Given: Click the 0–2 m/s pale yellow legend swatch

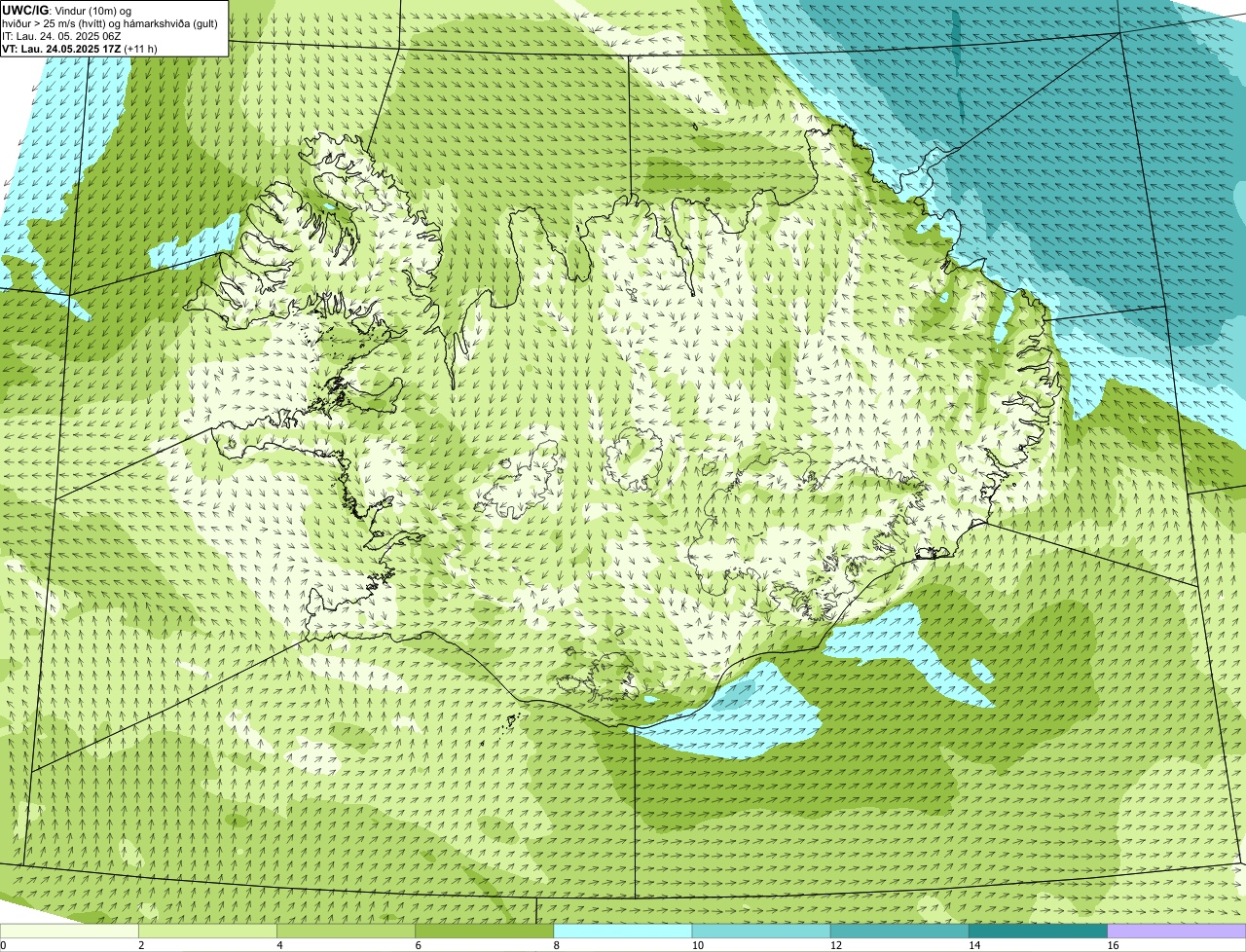Looking at the screenshot, I should 69,932.
